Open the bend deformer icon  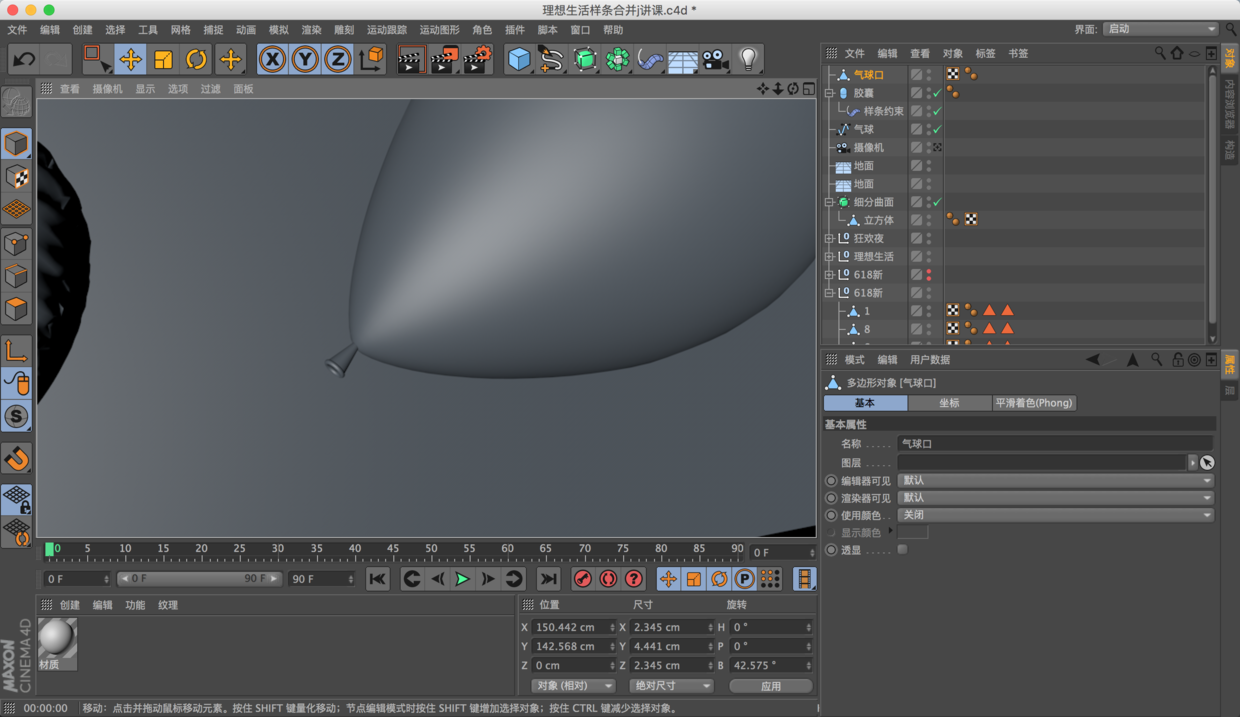650,59
